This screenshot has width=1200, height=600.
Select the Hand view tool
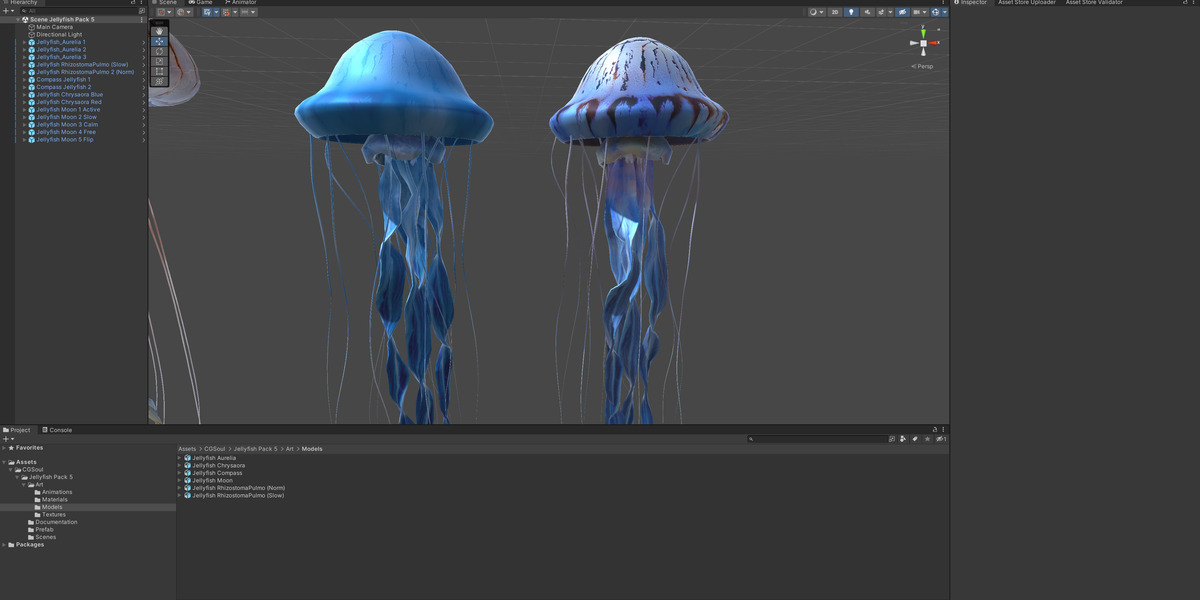pos(160,31)
